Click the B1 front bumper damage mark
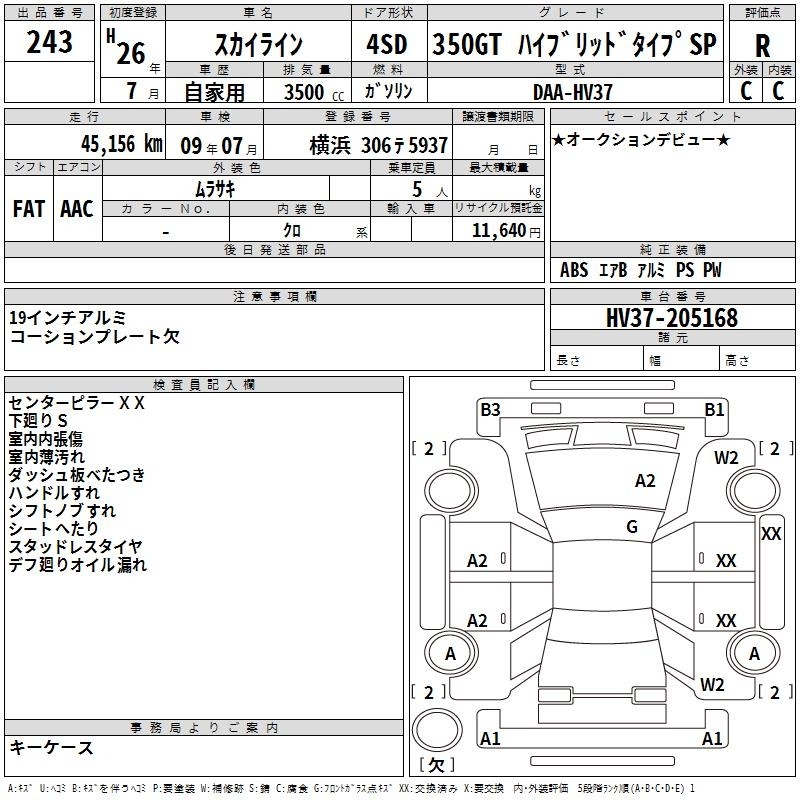Image resolution: width=800 pixels, height=800 pixels. [x=714, y=410]
